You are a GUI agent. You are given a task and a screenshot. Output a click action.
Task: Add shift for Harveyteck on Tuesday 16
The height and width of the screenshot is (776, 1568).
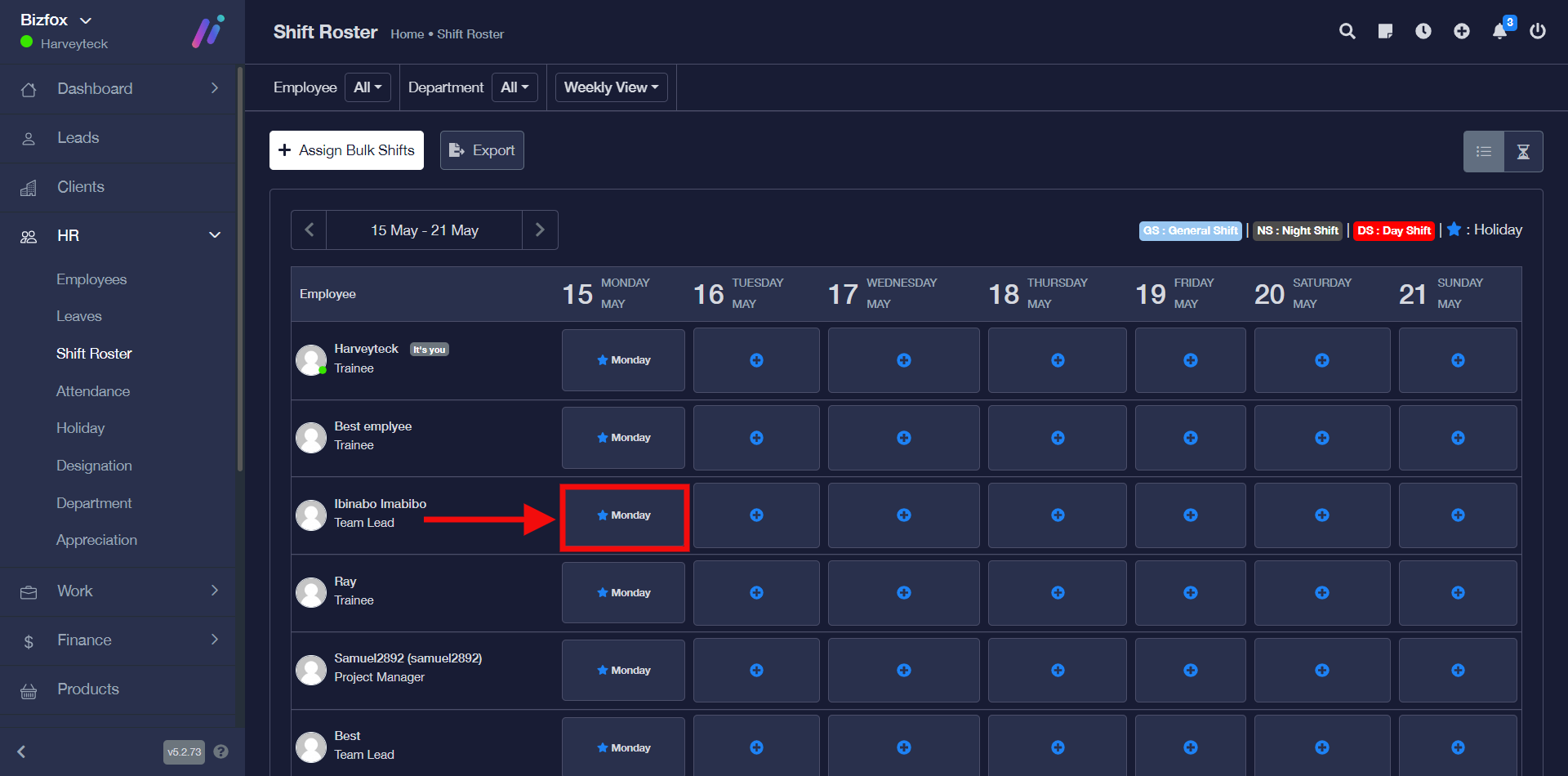click(x=756, y=360)
